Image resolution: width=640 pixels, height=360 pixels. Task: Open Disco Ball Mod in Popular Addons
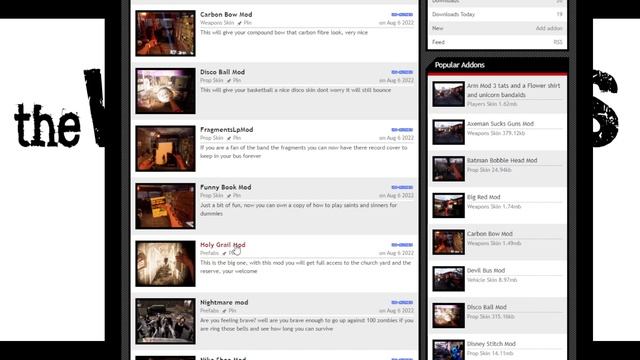(x=487, y=307)
